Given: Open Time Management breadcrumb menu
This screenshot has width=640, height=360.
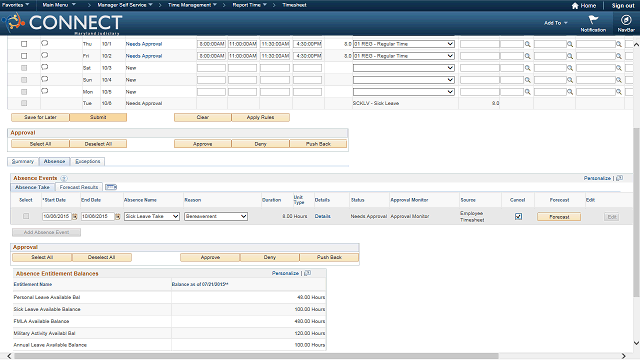Looking at the screenshot, I should tap(192, 5).
